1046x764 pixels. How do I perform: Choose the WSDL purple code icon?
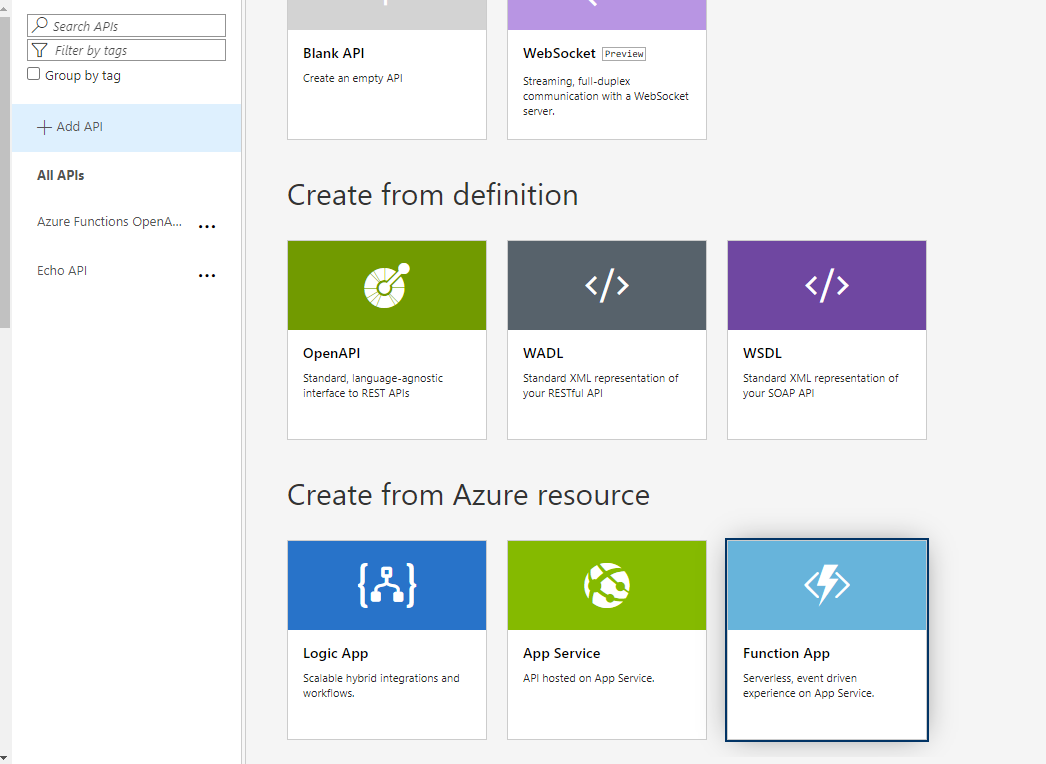827,286
